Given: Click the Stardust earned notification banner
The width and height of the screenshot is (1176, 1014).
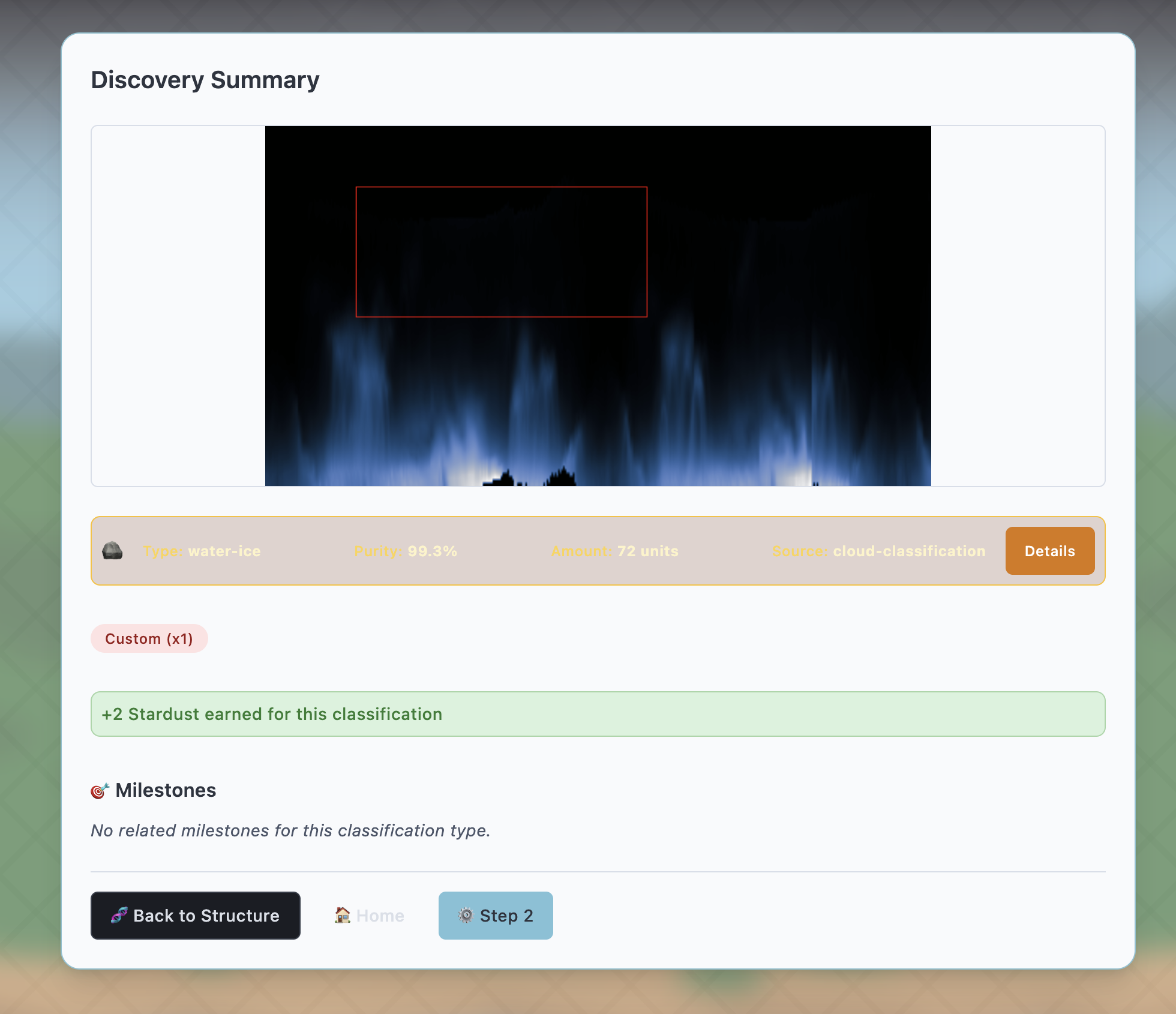Looking at the screenshot, I should pyautogui.click(x=598, y=714).
